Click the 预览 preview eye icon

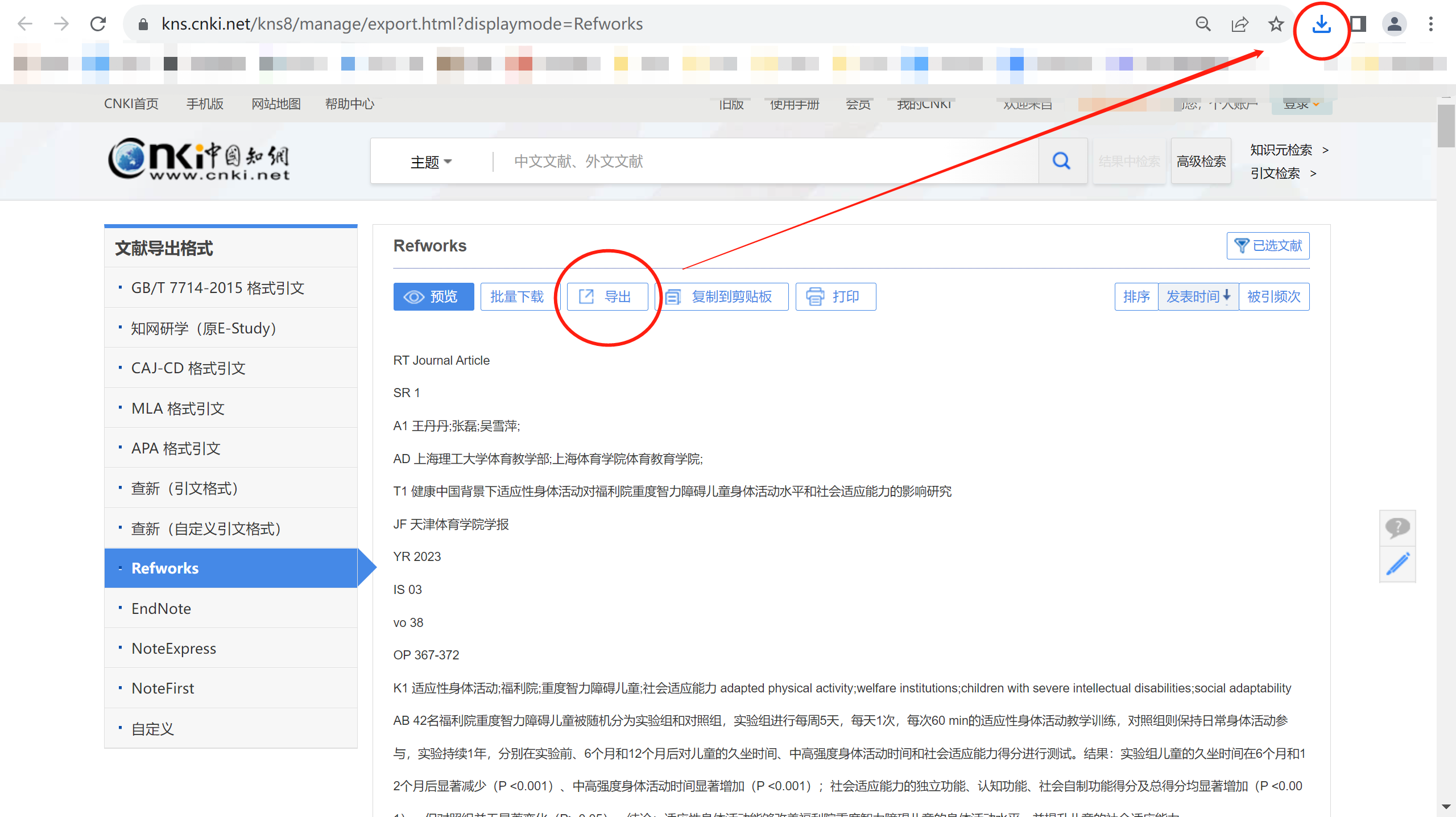tap(414, 296)
